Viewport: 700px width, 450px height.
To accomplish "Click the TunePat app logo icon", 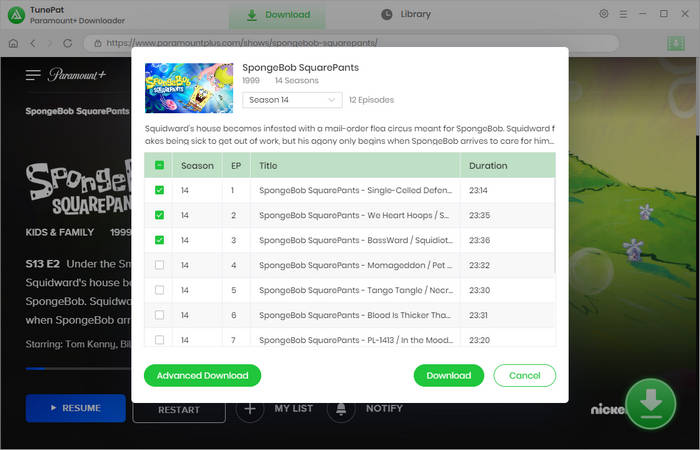I will [17, 15].
